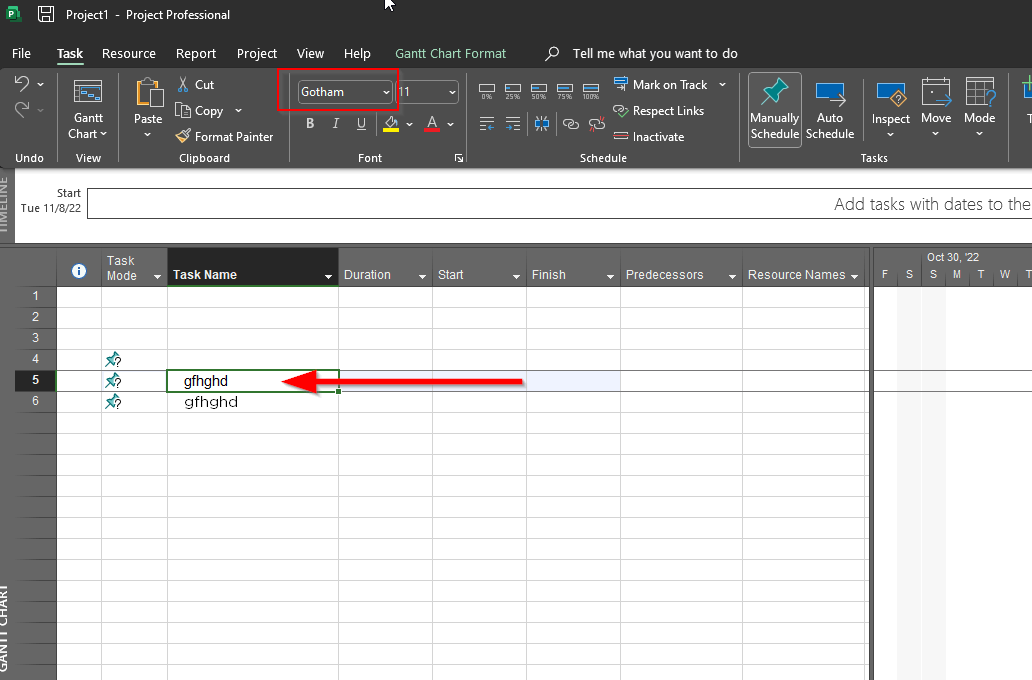Click the Save icon in title bar

point(45,14)
